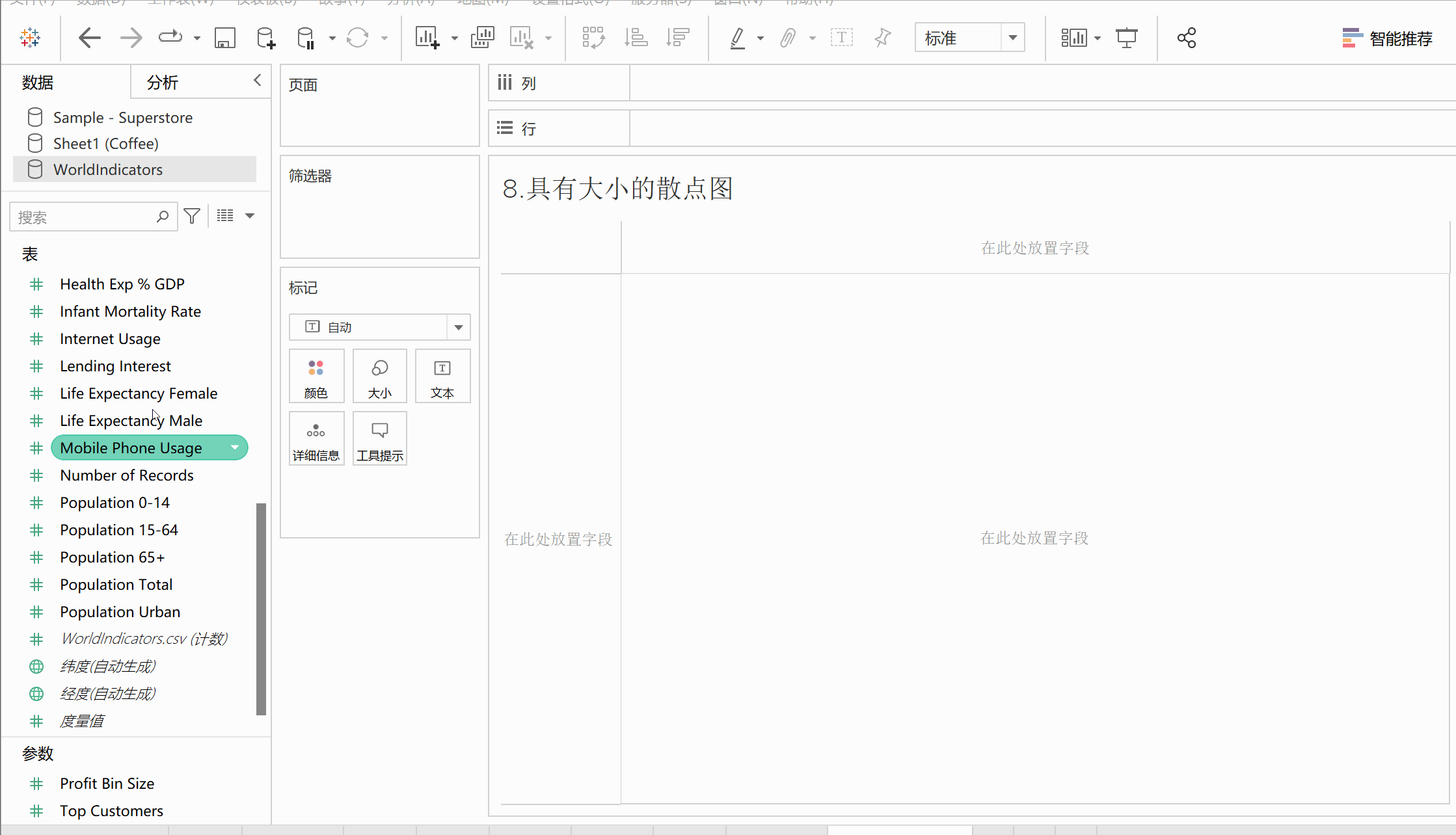Open the marks type 自动 dropdown

click(458, 327)
